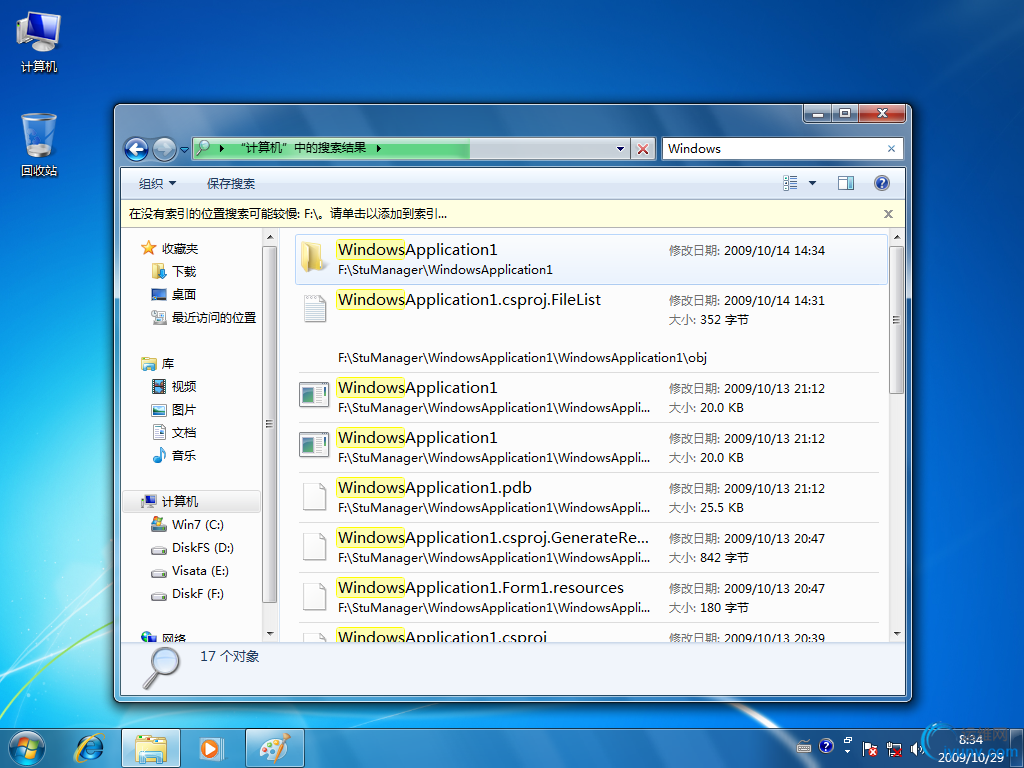Click the search magnifier icon in address bar
1024x768 pixels.
point(203,148)
